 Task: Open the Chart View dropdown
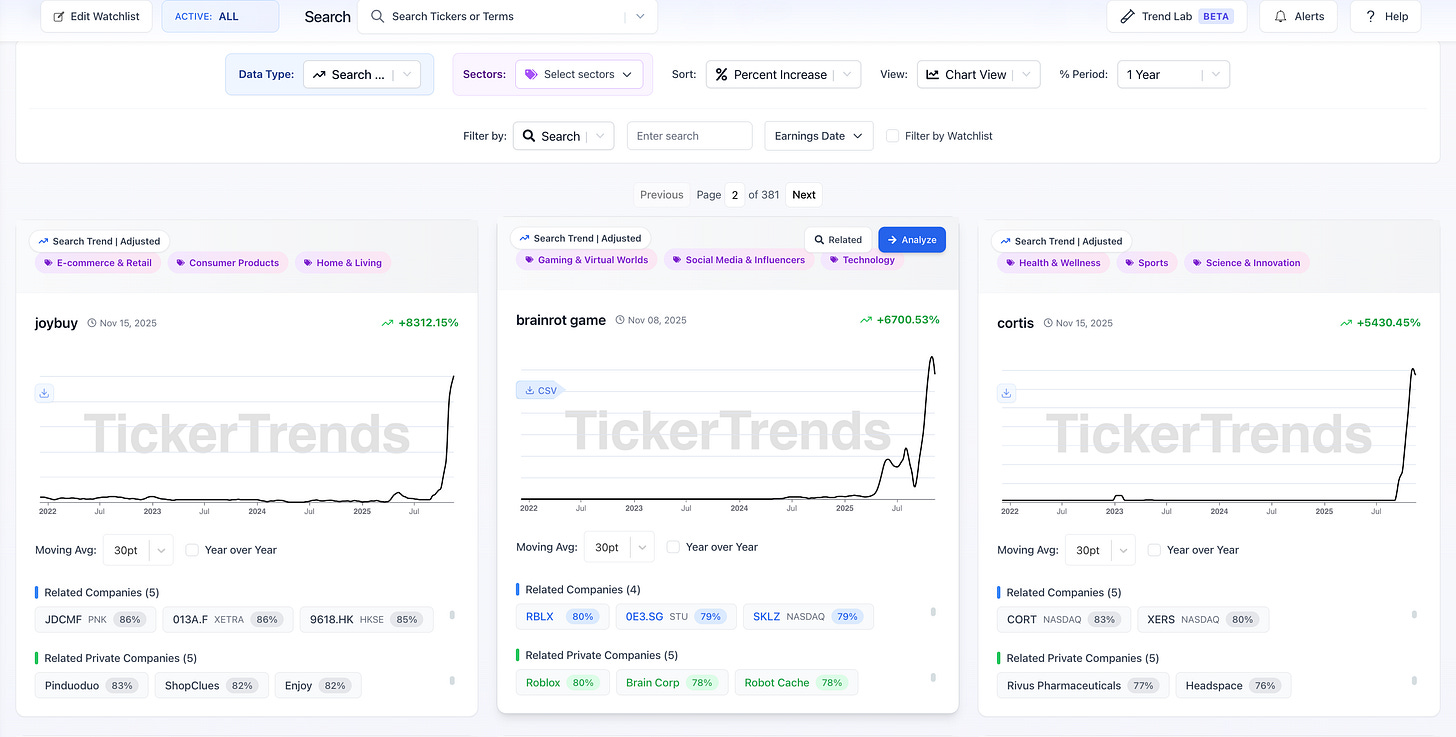[978, 74]
